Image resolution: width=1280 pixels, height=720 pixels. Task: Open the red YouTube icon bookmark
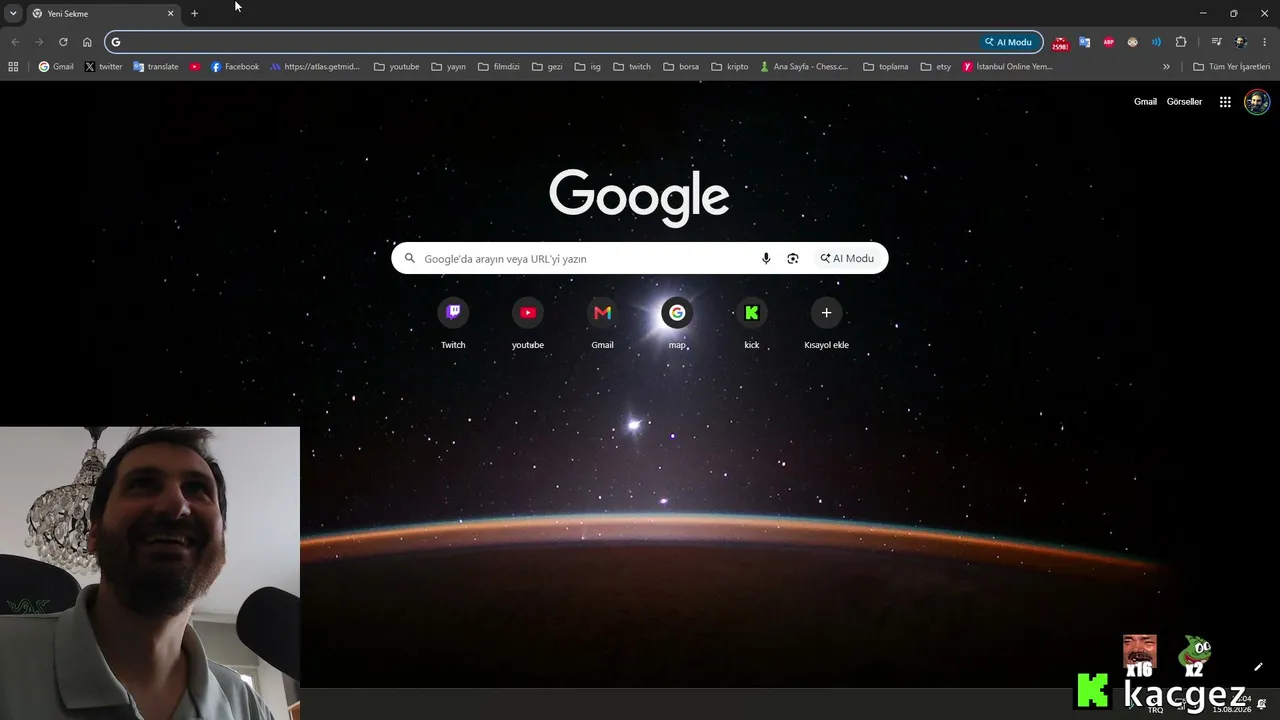click(x=195, y=67)
